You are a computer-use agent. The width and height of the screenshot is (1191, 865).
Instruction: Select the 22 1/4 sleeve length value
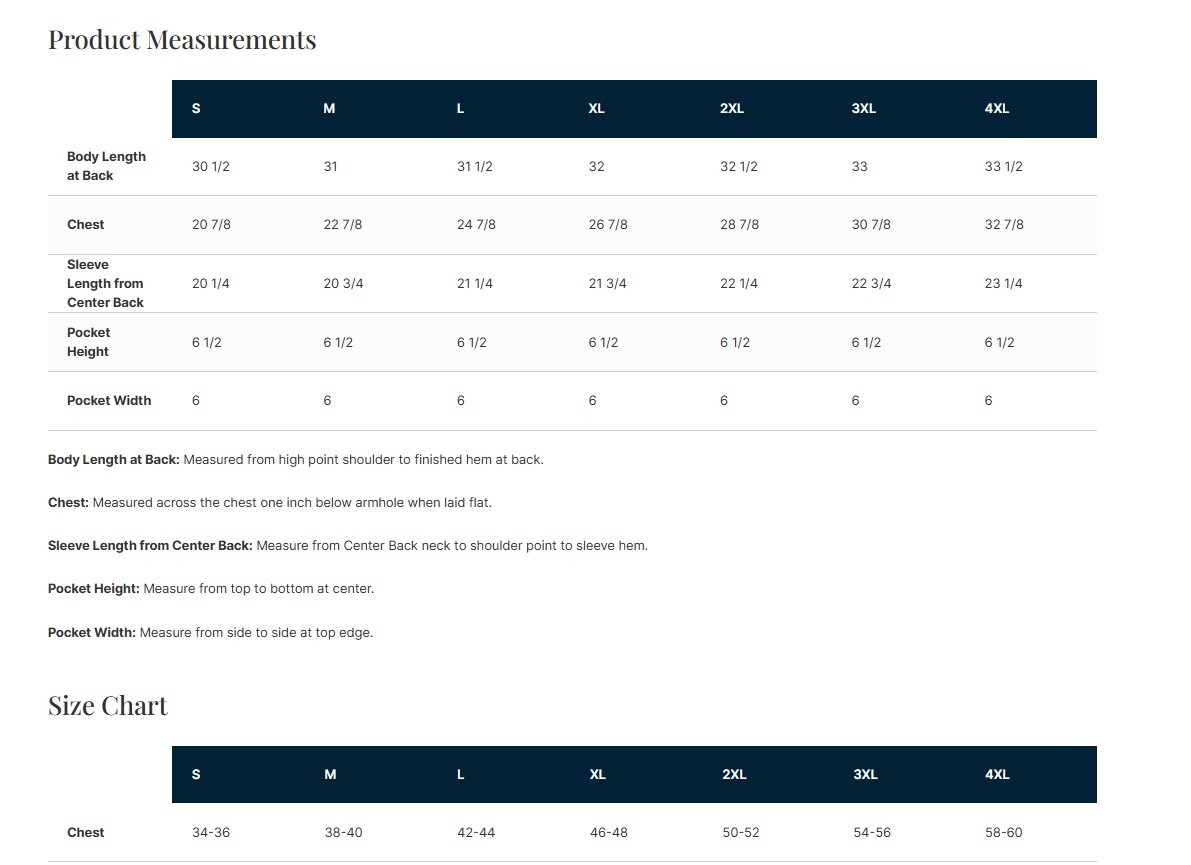pyautogui.click(x=739, y=284)
